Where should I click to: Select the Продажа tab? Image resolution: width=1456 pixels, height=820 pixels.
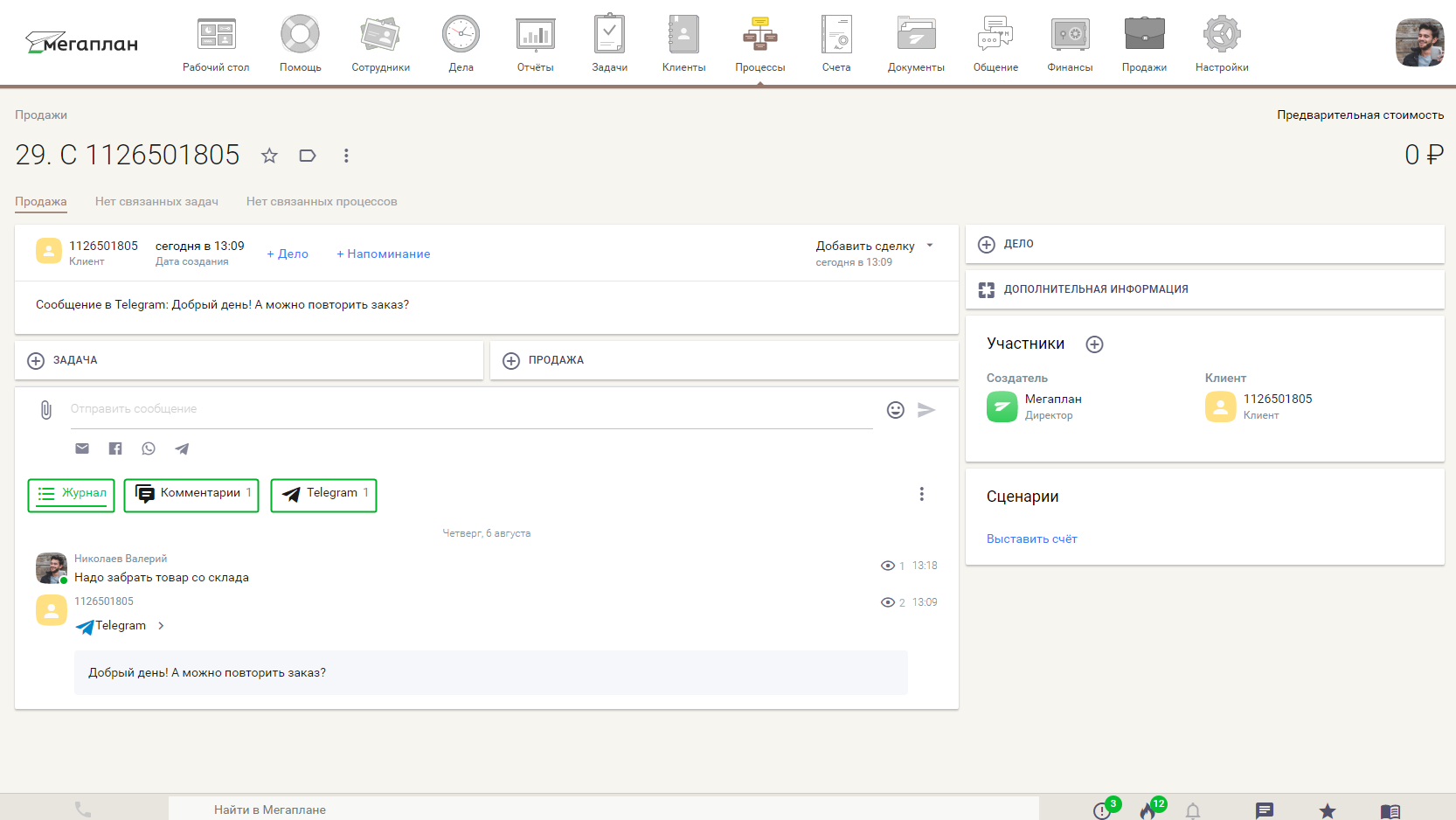pos(41,201)
